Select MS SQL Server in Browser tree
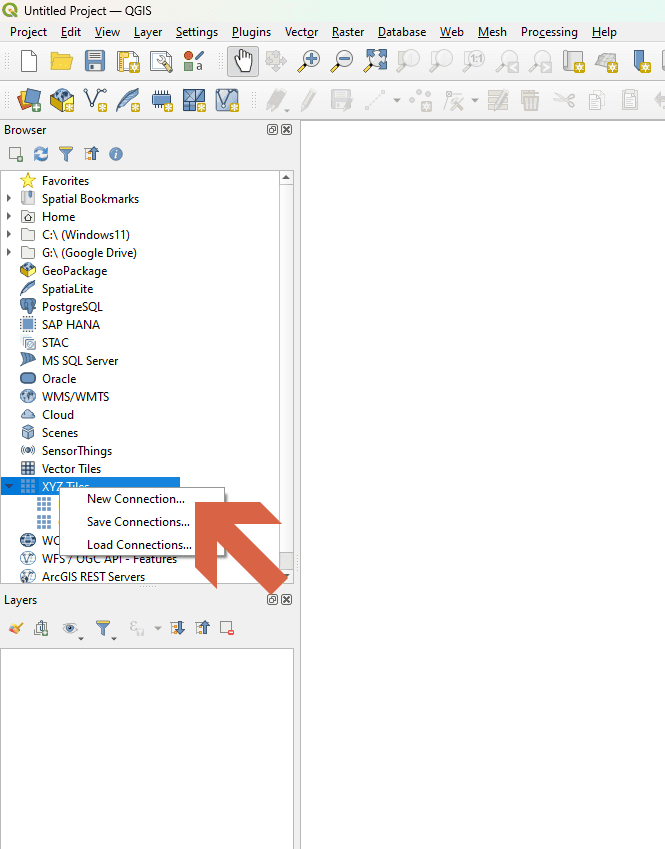The height and width of the screenshot is (849, 665). click(80, 361)
